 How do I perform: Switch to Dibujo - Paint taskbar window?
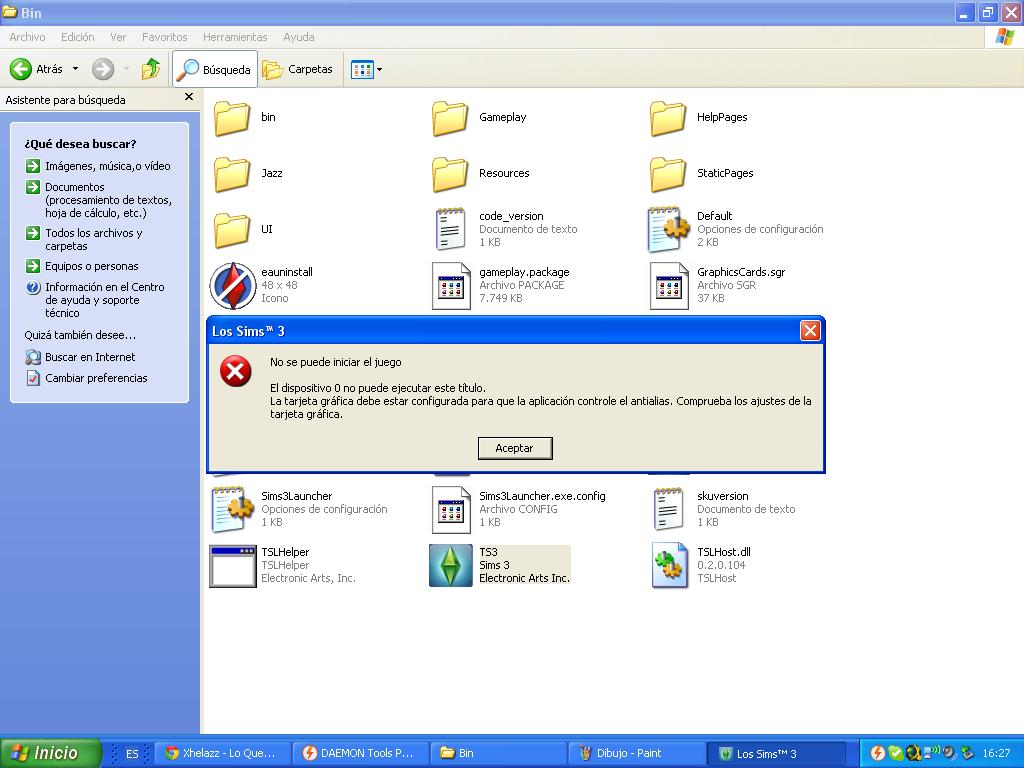(636, 753)
